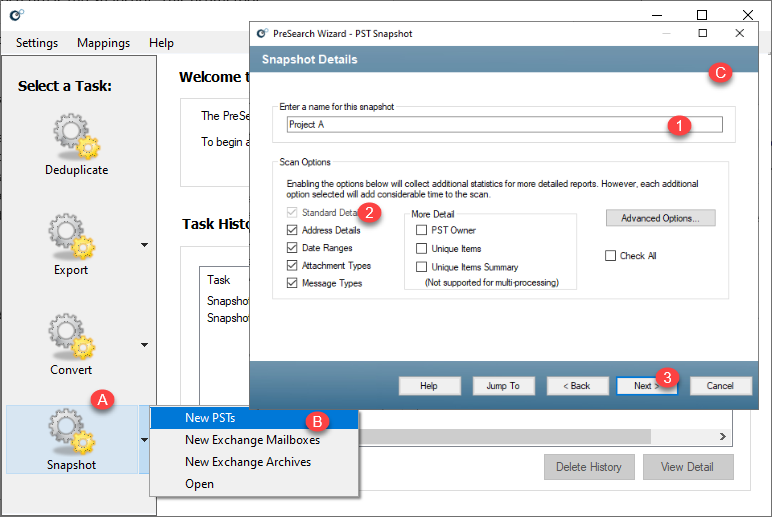Image resolution: width=772 pixels, height=517 pixels.
Task: Uncheck the Address Details checkbox
Action: [292, 231]
